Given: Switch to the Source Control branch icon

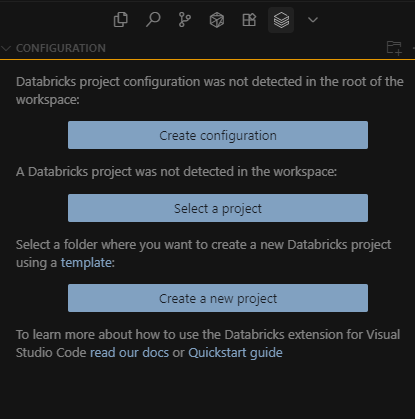Looking at the screenshot, I should pos(185,20).
